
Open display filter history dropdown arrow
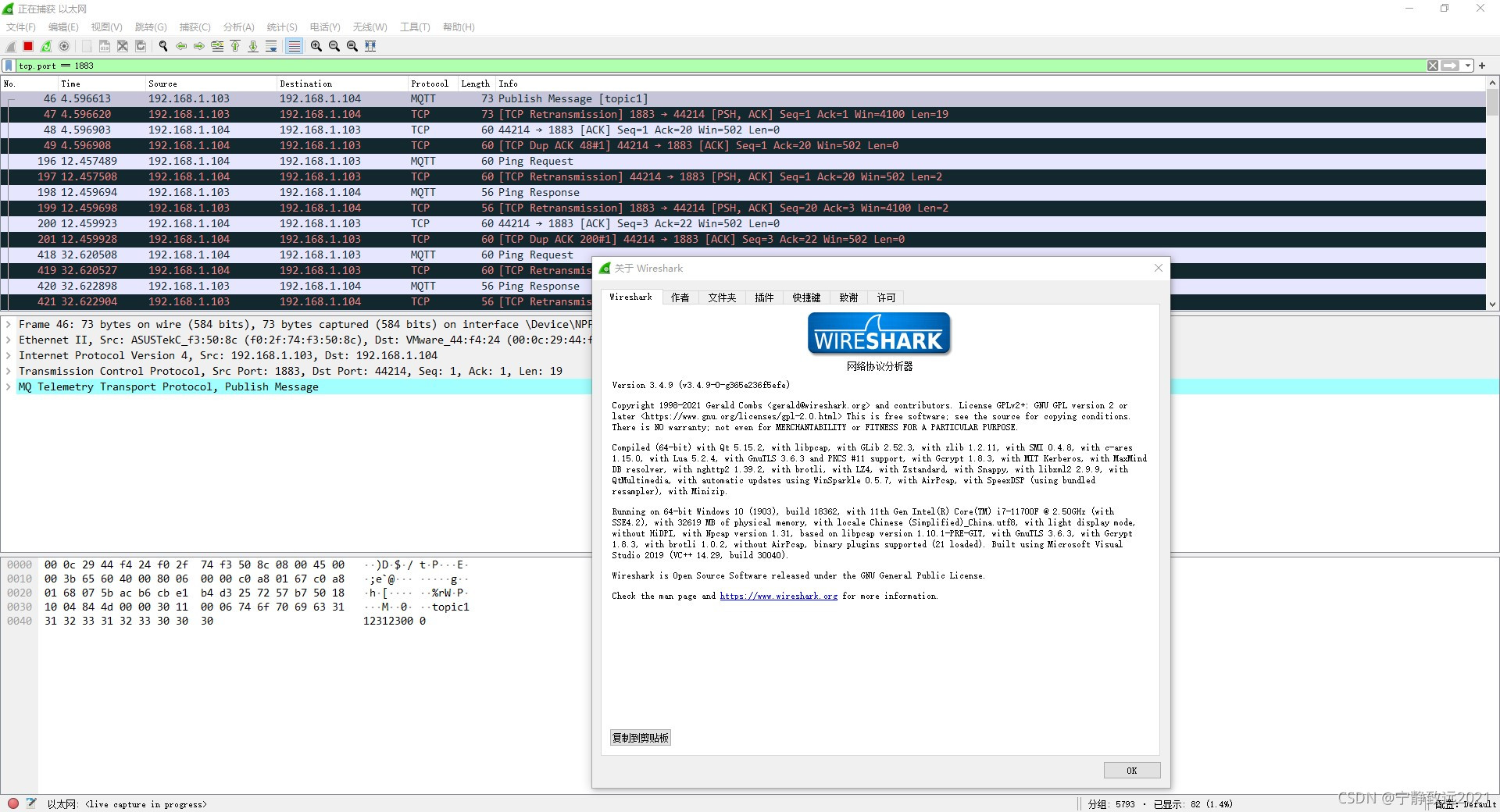pyautogui.click(x=1468, y=66)
